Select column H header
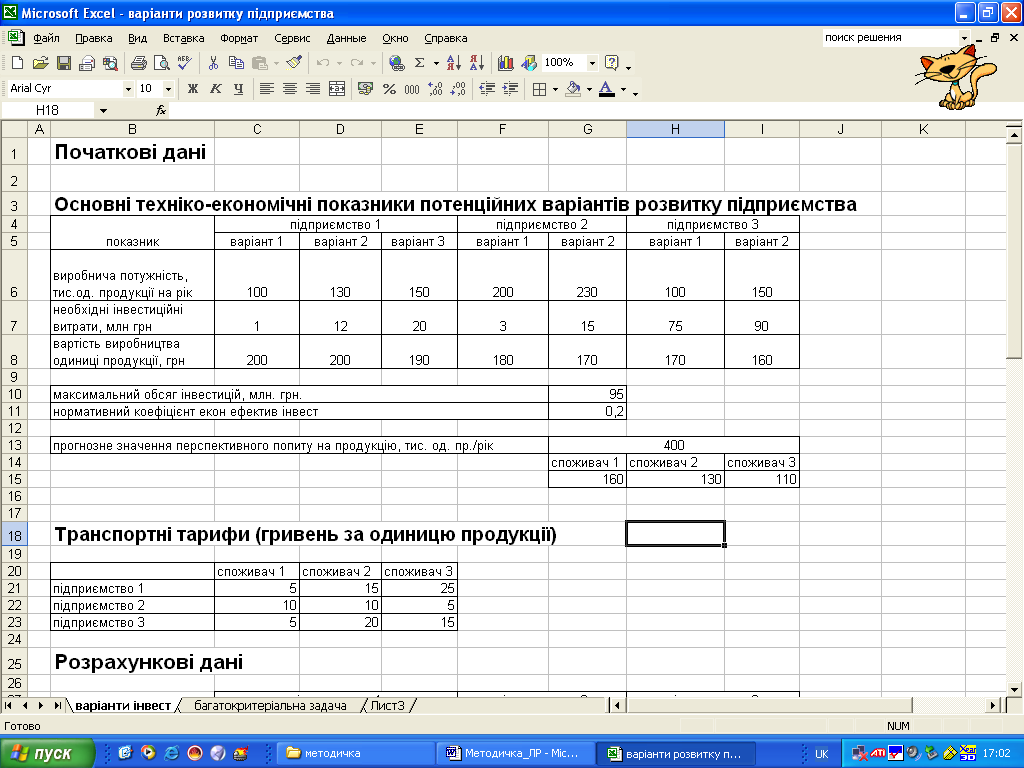 tap(675, 129)
